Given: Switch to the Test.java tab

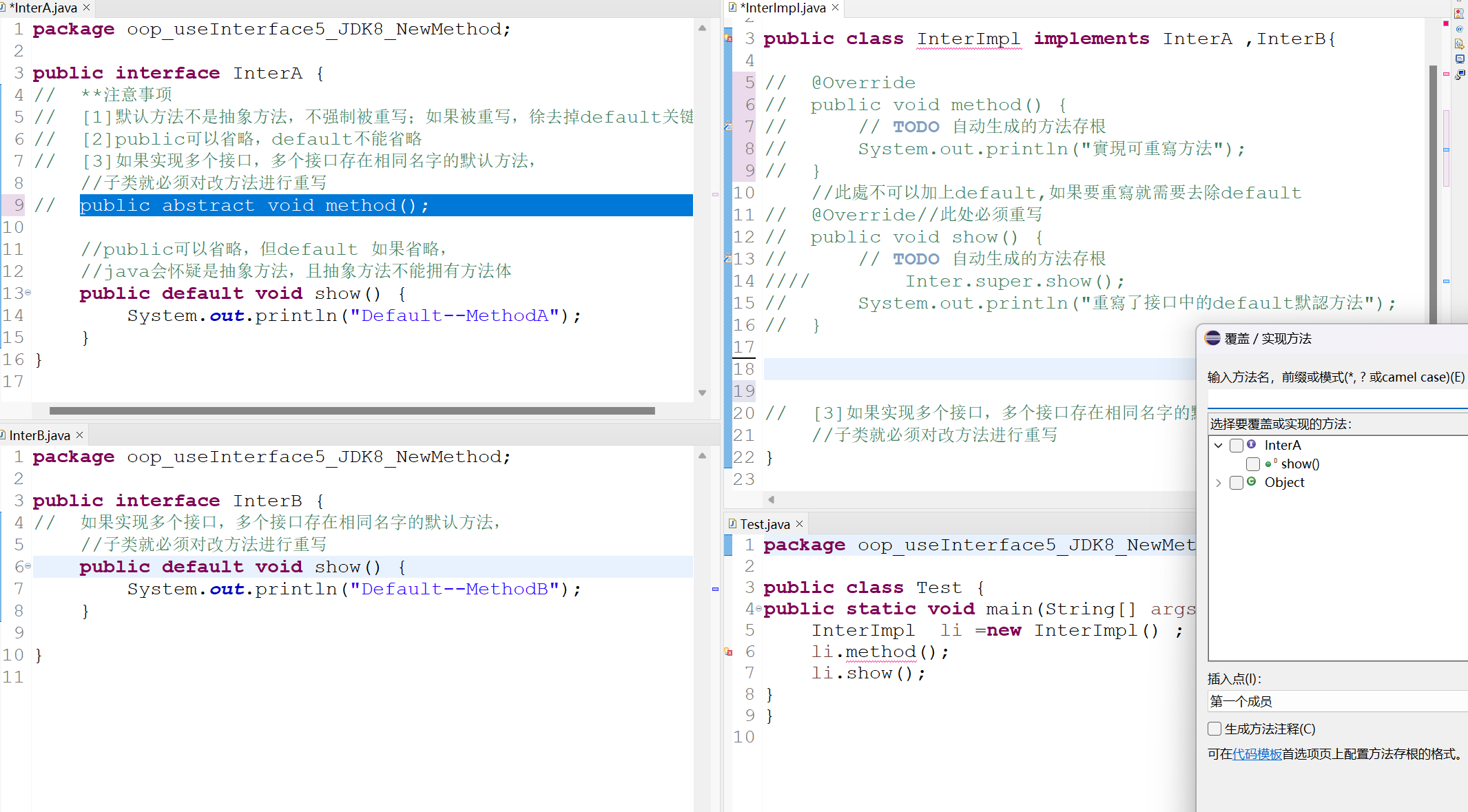Looking at the screenshot, I should pos(765,524).
